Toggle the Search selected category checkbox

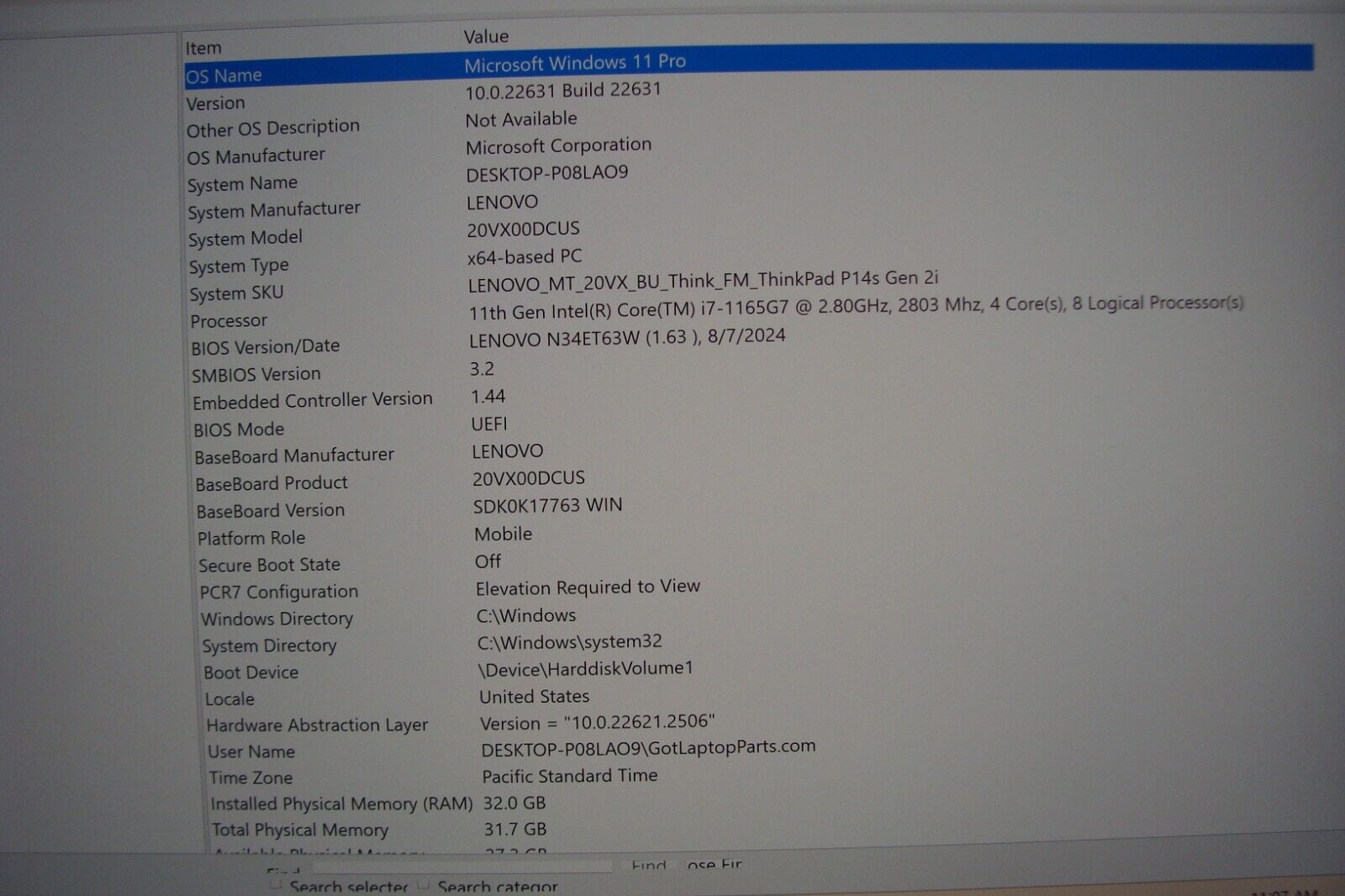(x=274, y=885)
